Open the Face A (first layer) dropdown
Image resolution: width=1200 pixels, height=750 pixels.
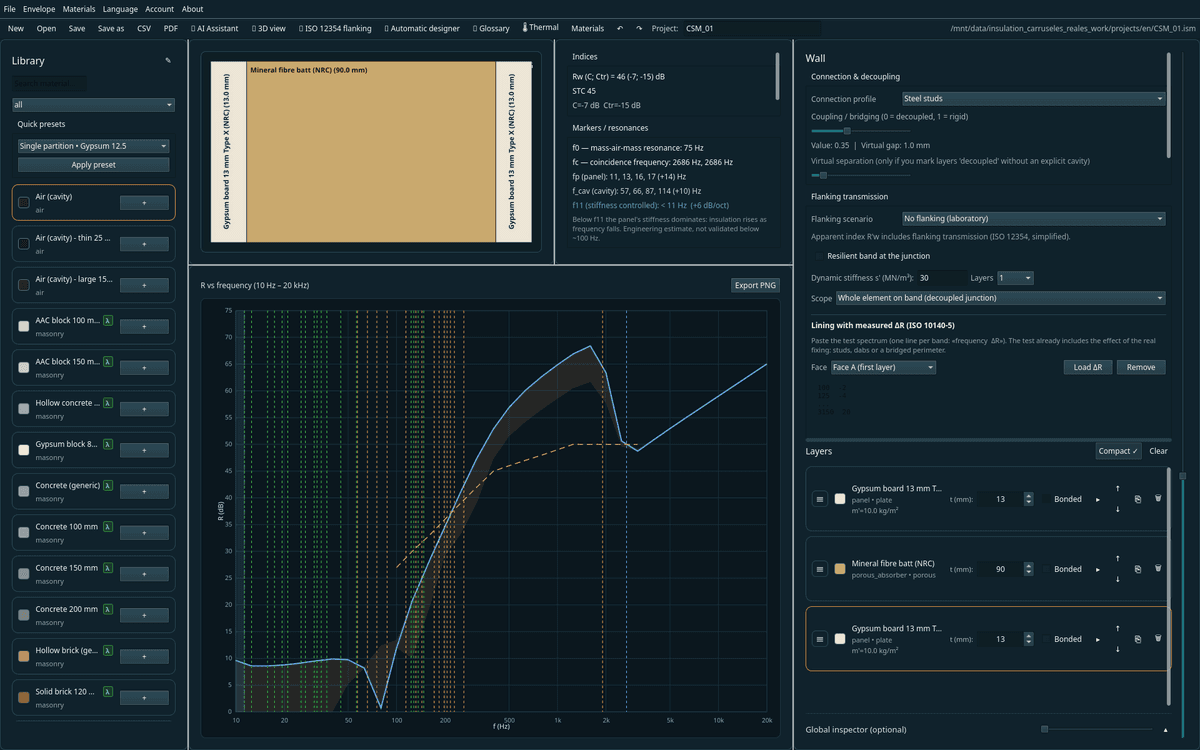(x=883, y=367)
